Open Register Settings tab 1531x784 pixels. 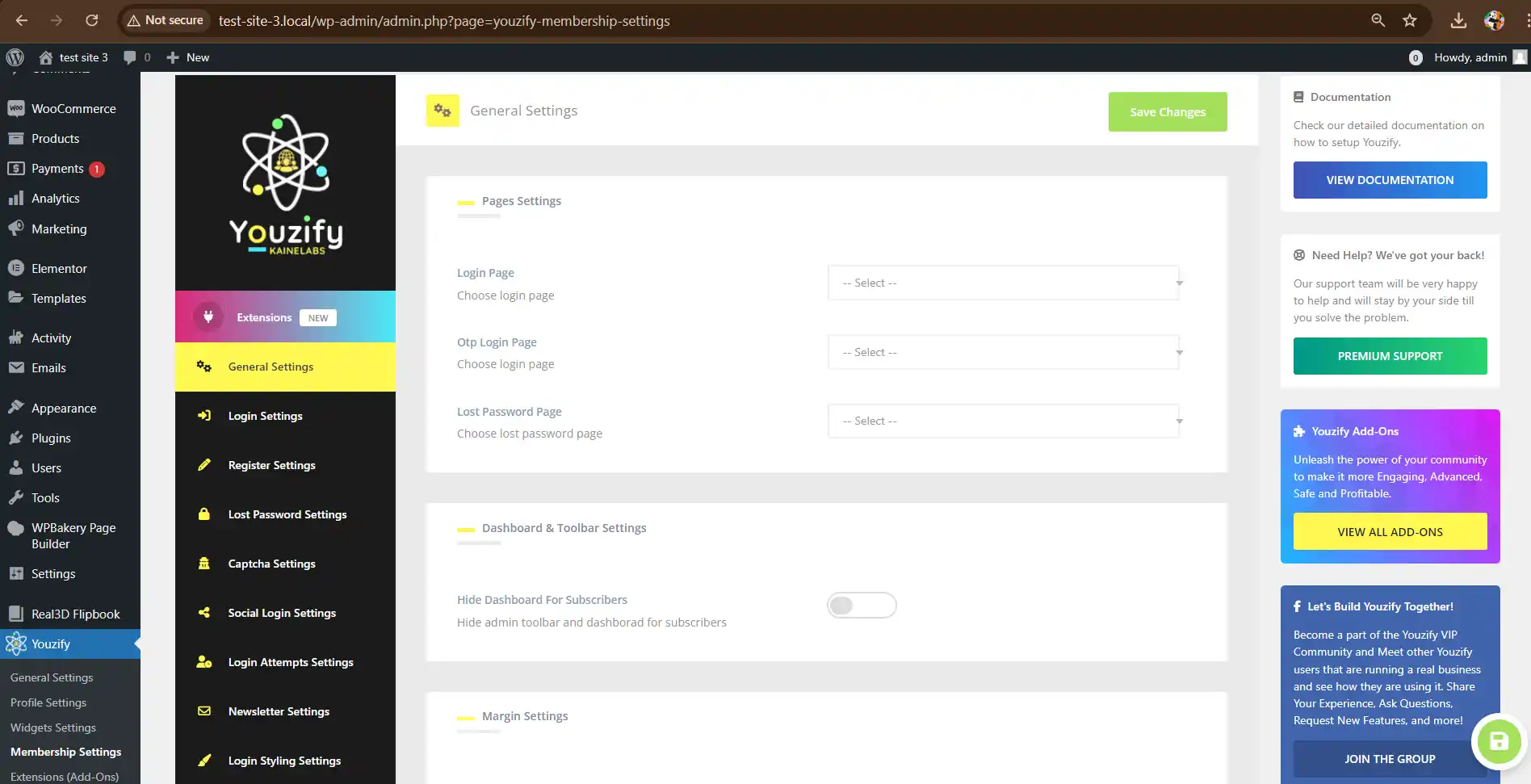(285, 465)
